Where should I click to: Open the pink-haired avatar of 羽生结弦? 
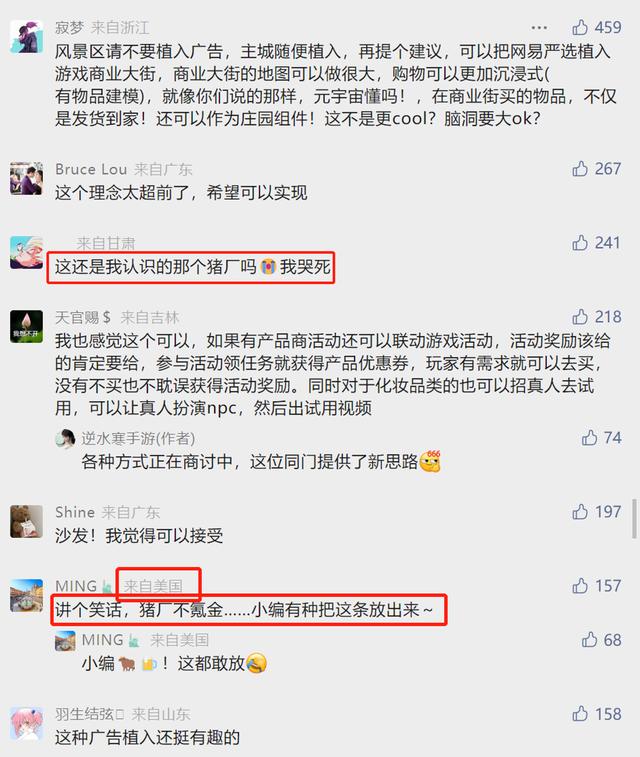pos(27,724)
